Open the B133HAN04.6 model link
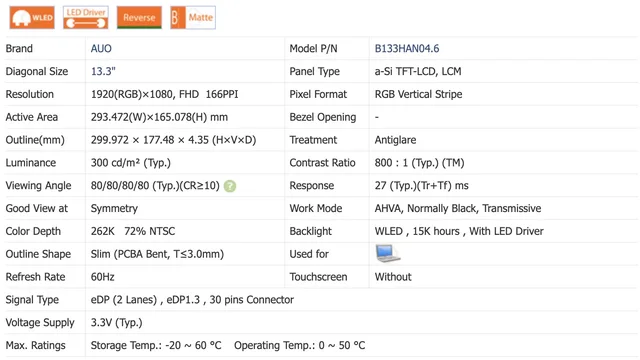The height and width of the screenshot is (360, 640). click(407, 49)
